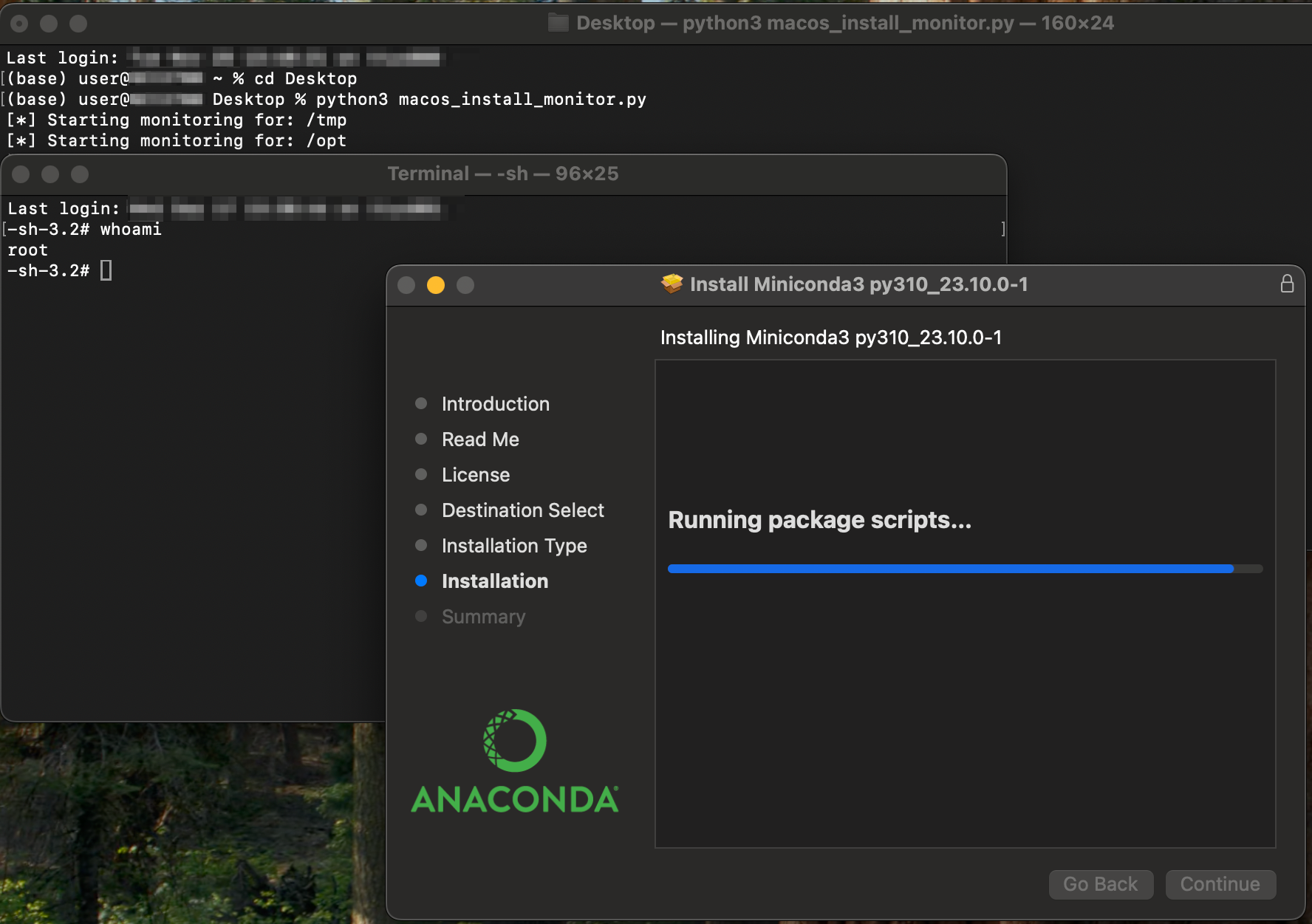Select Destination Select step
The image size is (1312, 924).
522,510
